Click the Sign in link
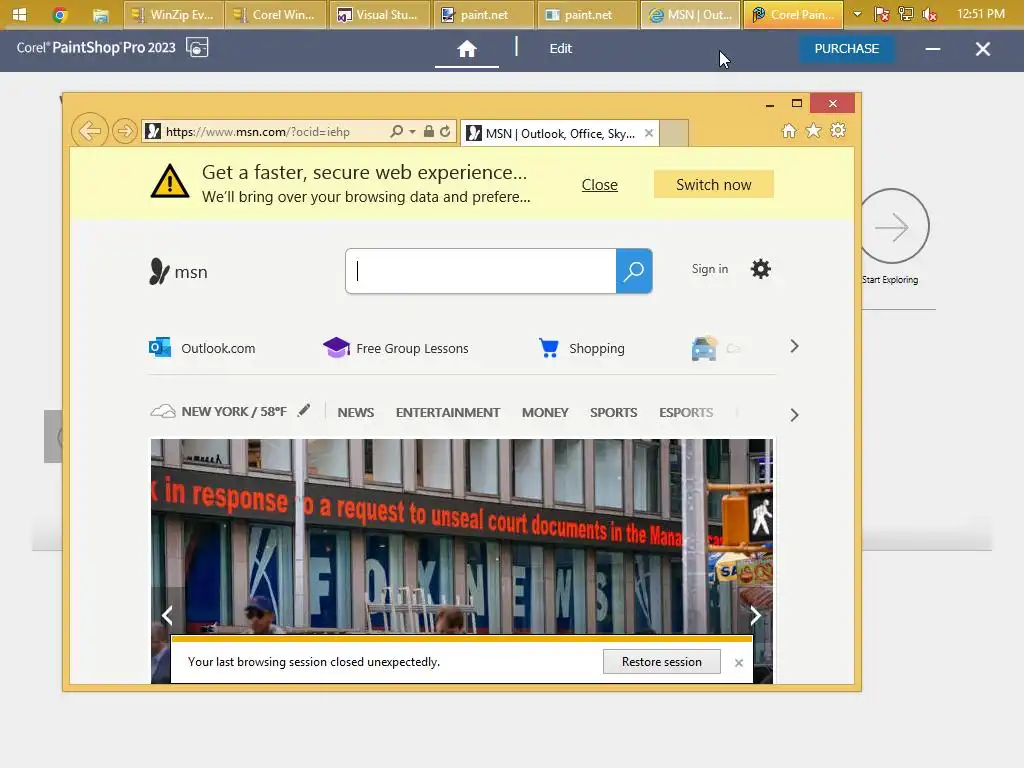The width and height of the screenshot is (1024, 768). [710, 269]
